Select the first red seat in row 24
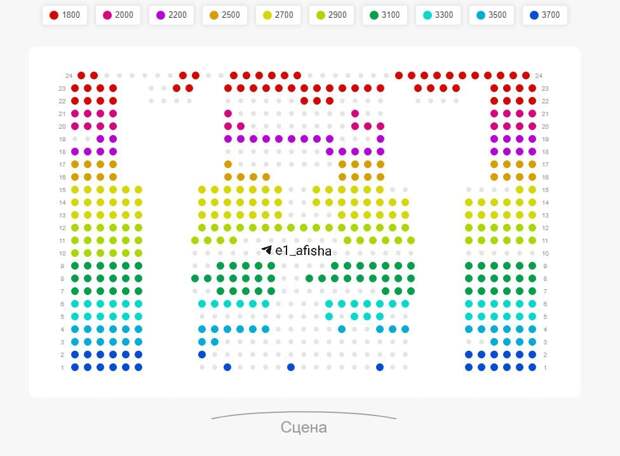 (x=82, y=75)
